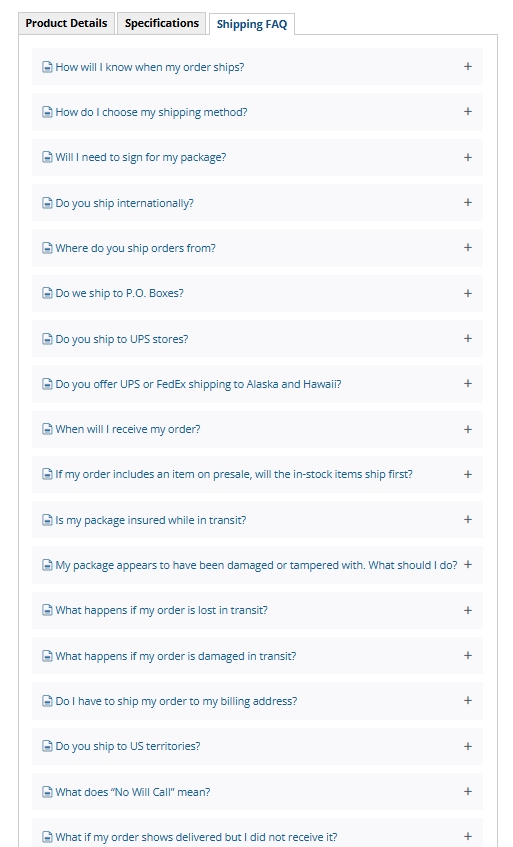
Task: Expand plus for 'What happens if my order is damaged in transit?'
Action: [468, 656]
